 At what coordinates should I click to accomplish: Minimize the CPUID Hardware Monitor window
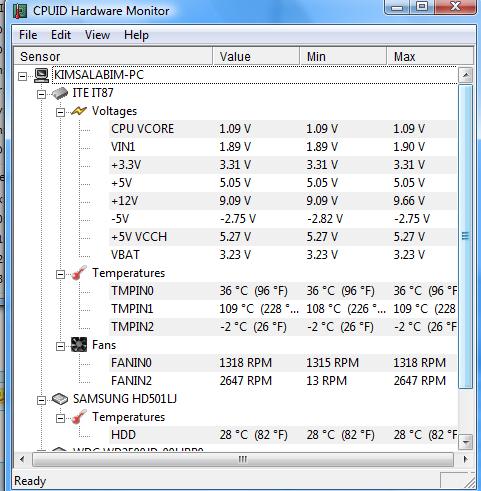[x=397, y=6]
